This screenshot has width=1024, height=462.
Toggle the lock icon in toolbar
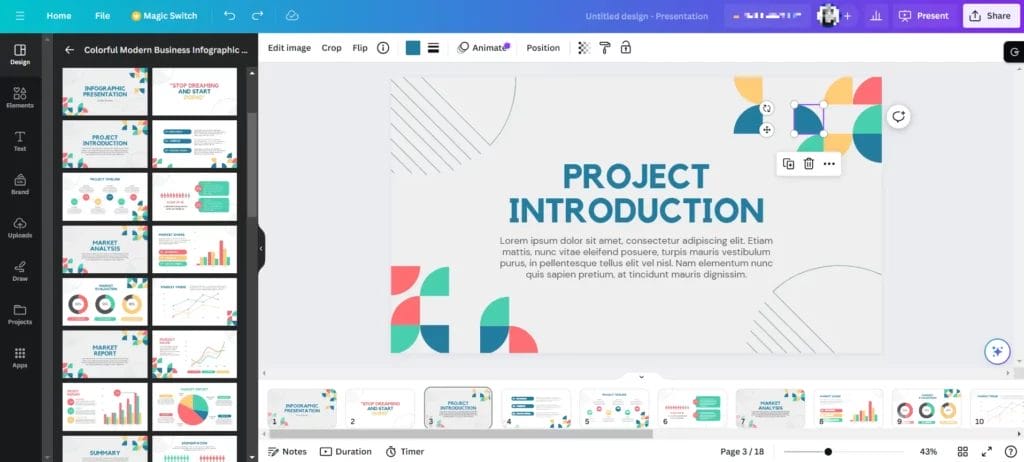(x=626, y=48)
